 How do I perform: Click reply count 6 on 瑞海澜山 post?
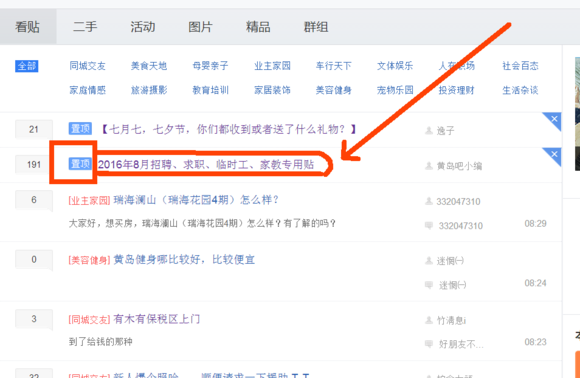click(34, 200)
